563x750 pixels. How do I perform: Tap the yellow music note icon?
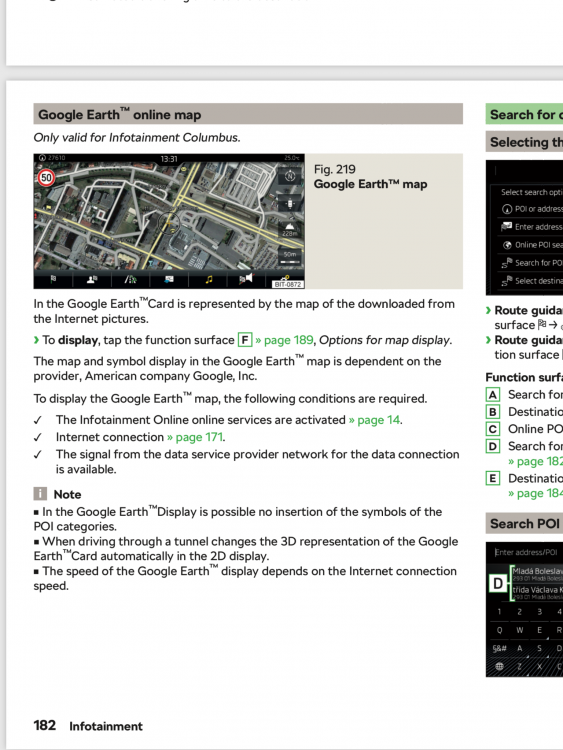(209, 279)
